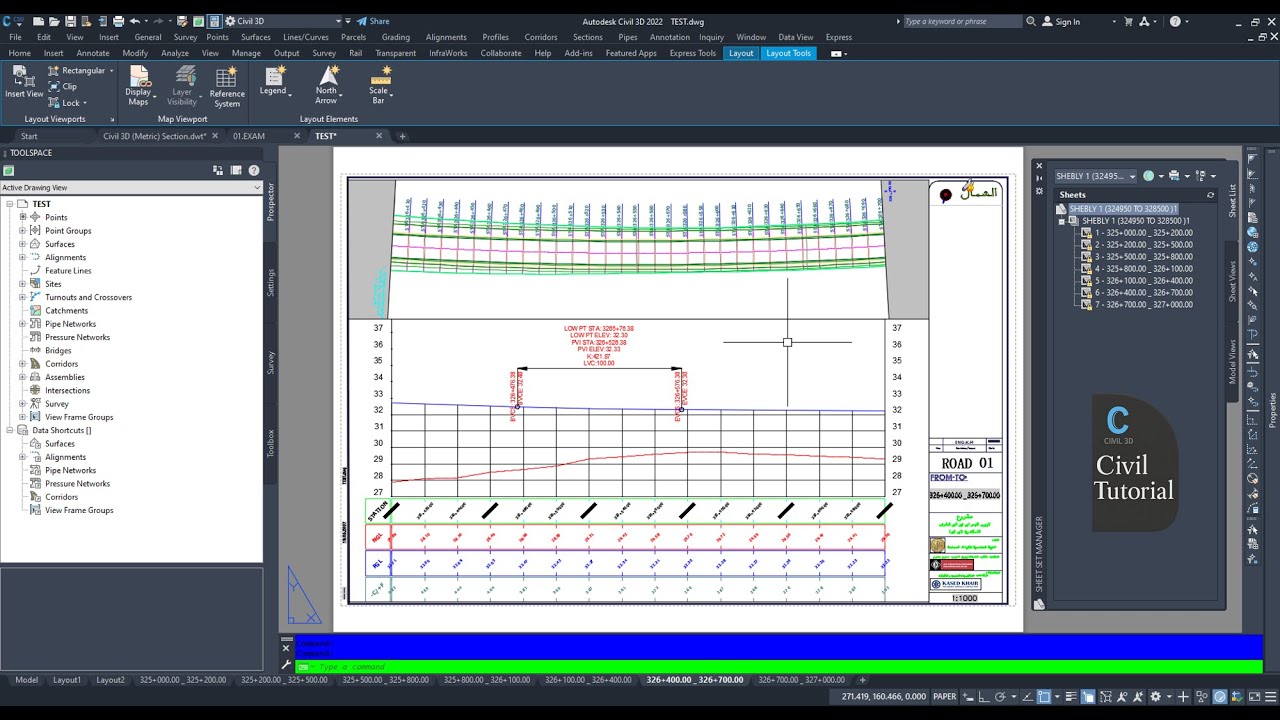This screenshot has height=720, width=1280.
Task: Open the Toolspace help icon
Action: pyautogui.click(x=254, y=171)
